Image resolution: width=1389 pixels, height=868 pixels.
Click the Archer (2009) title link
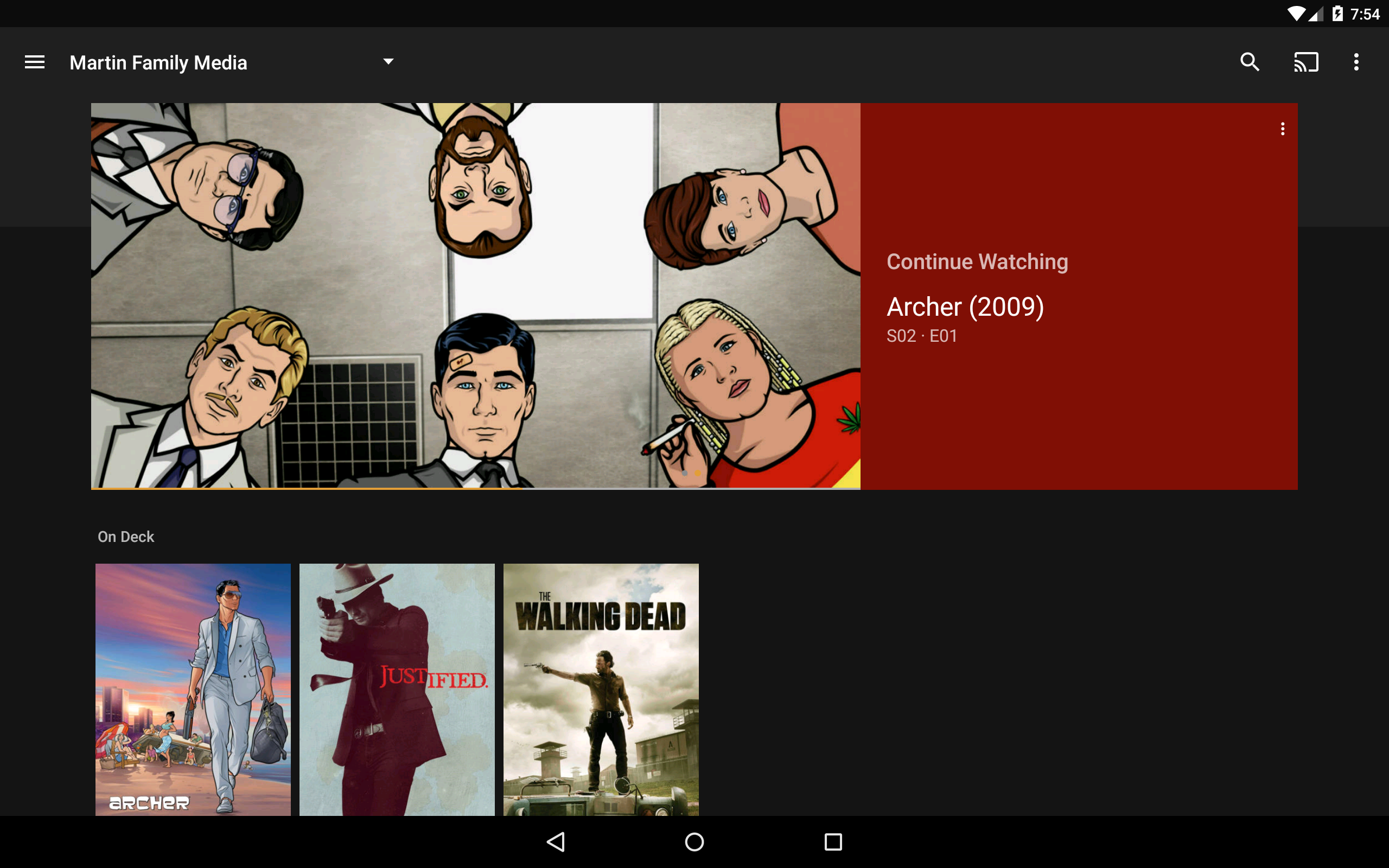[965, 307]
